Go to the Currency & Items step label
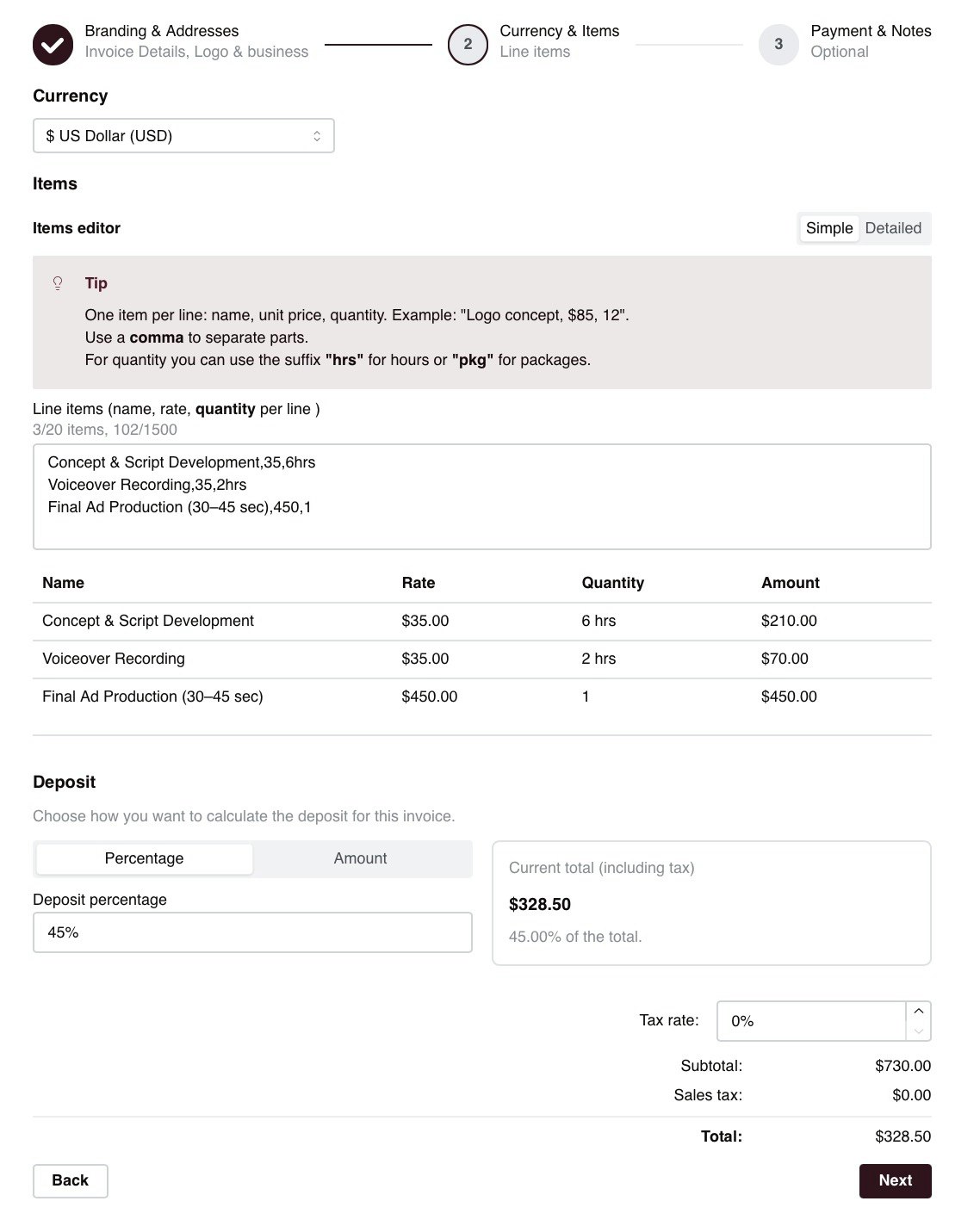Viewport: 980px width, 1226px height. coord(559,30)
